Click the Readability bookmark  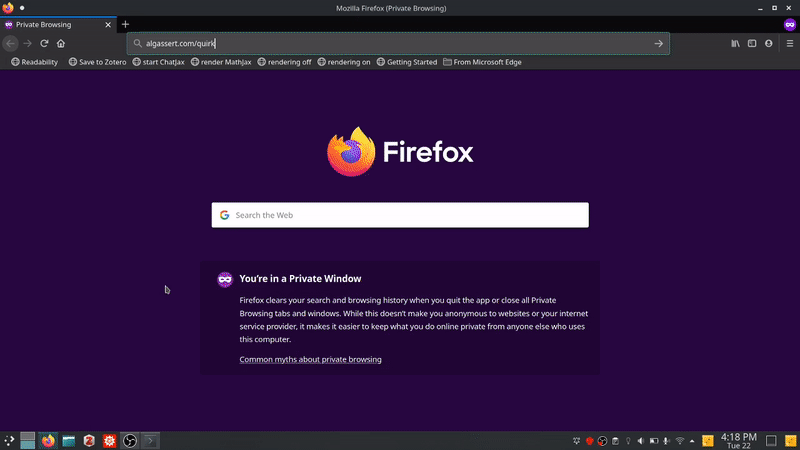(x=35, y=62)
